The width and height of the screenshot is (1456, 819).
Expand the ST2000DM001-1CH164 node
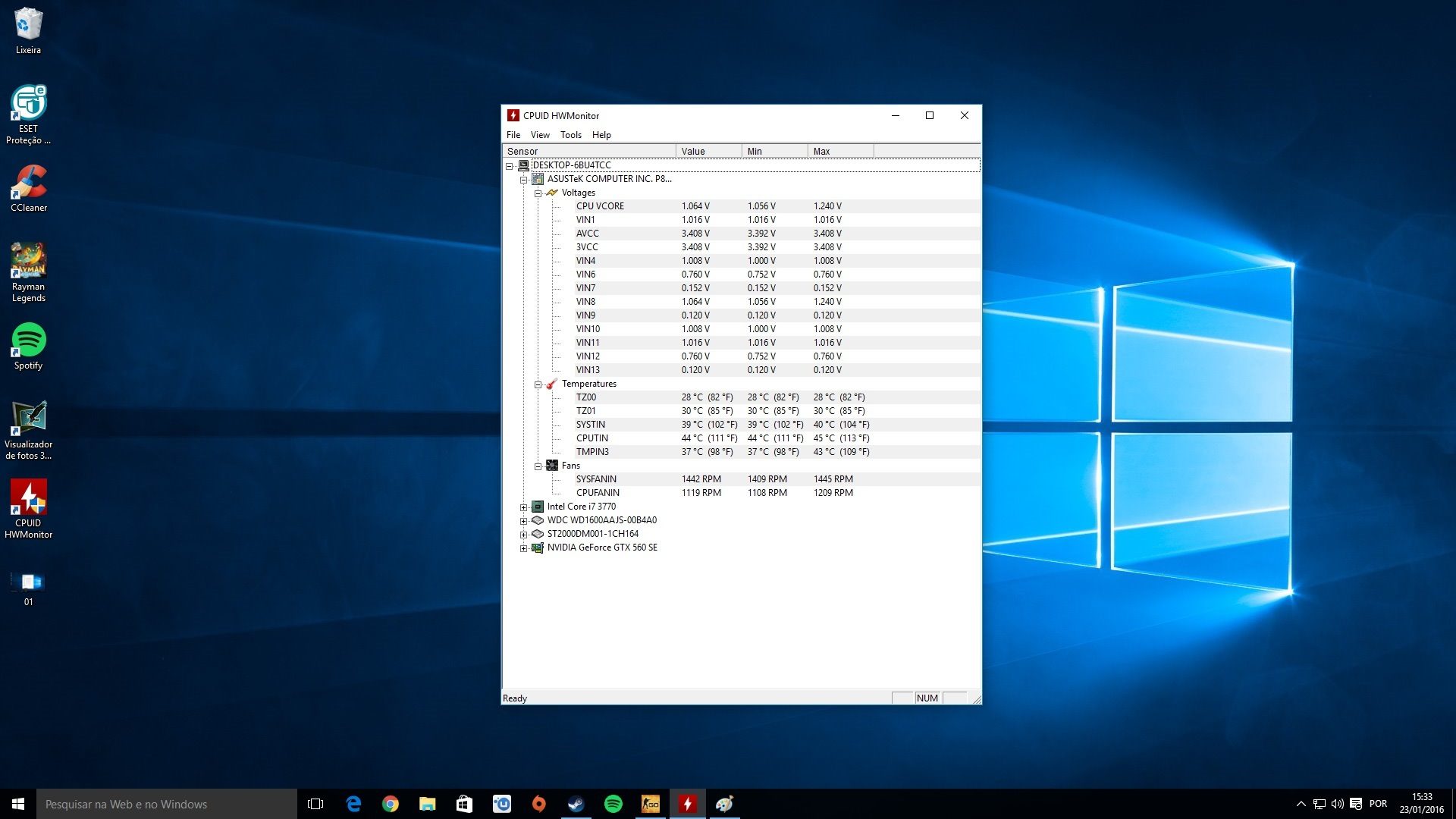tap(523, 535)
